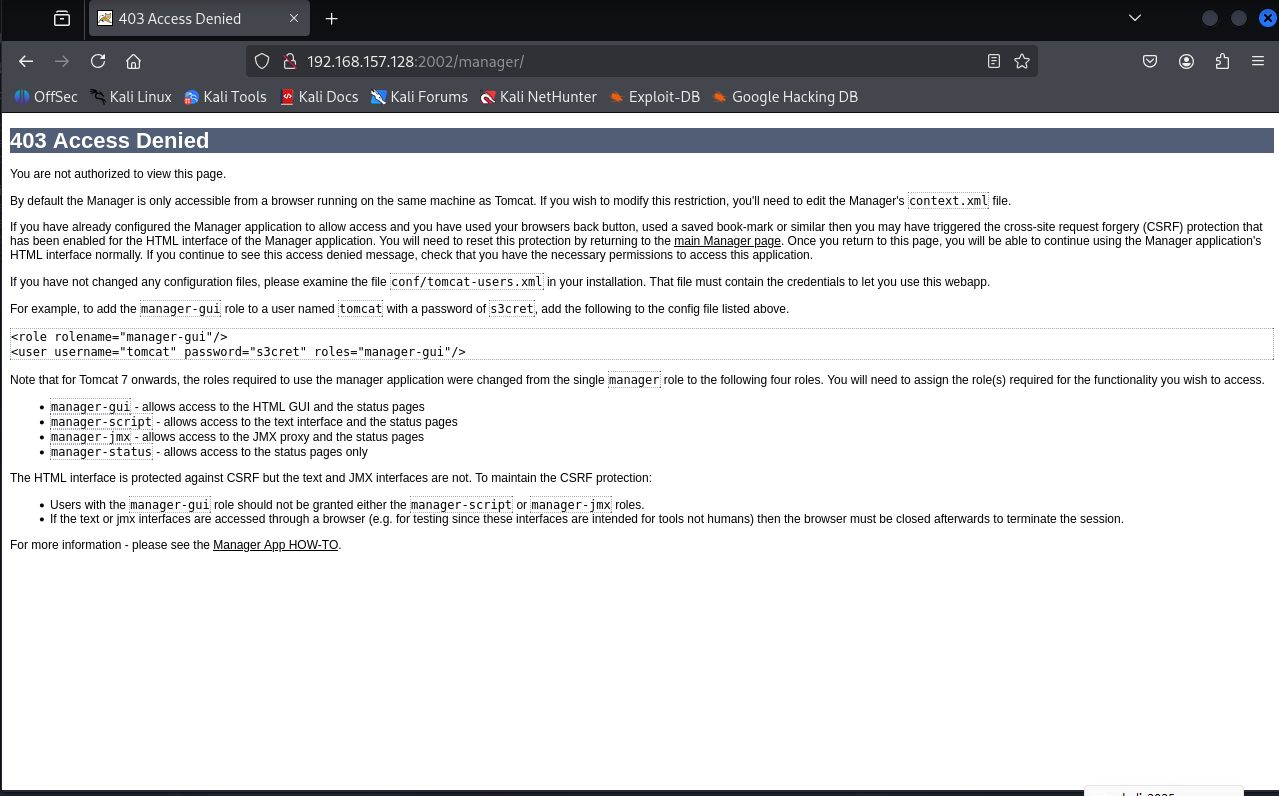Expand the list all tabs chevron

point(1134,18)
